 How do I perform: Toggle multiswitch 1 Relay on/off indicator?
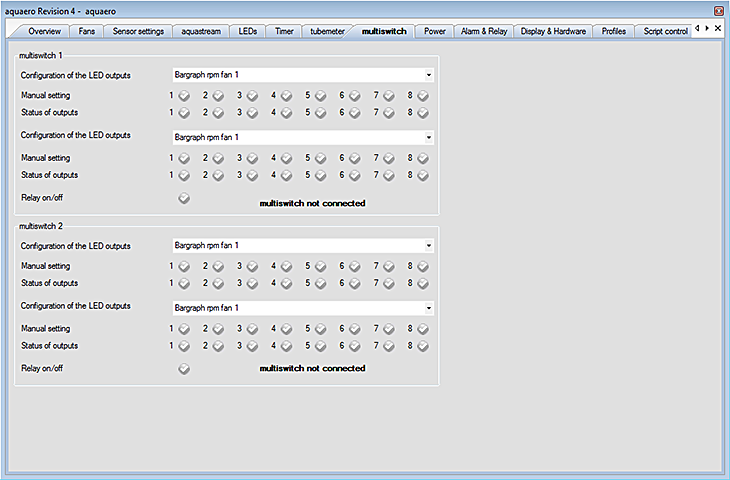[184, 199]
